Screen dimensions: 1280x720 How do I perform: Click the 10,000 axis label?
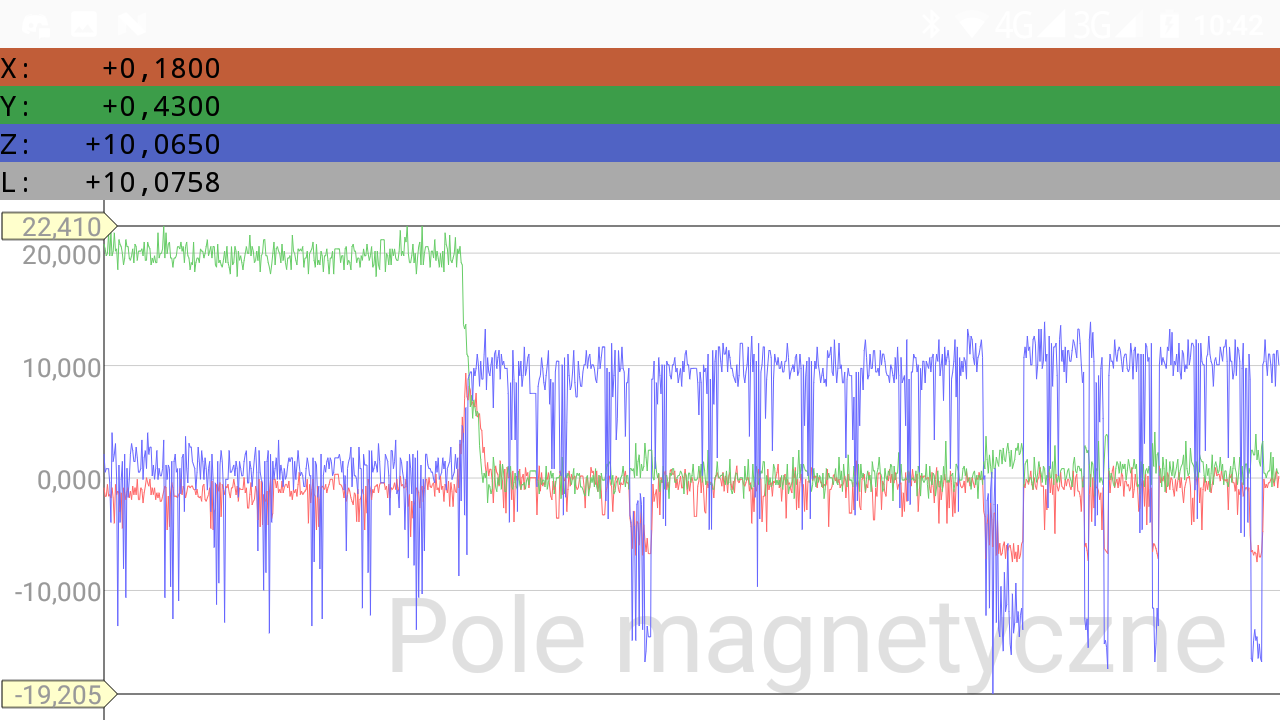coord(62,367)
